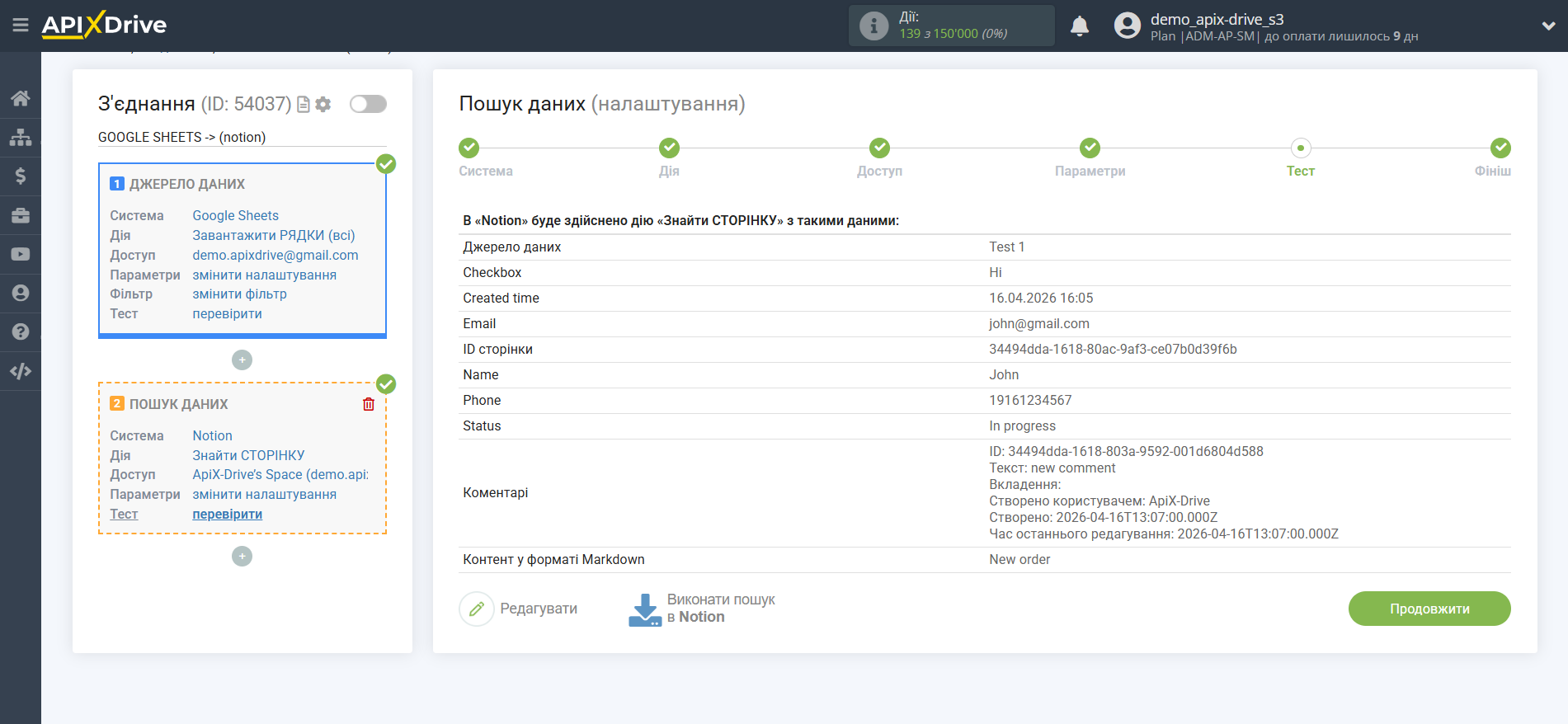Screen dimensions: 1568x724
Task: Open help question icon in sidebar
Action: [x=21, y=331]
